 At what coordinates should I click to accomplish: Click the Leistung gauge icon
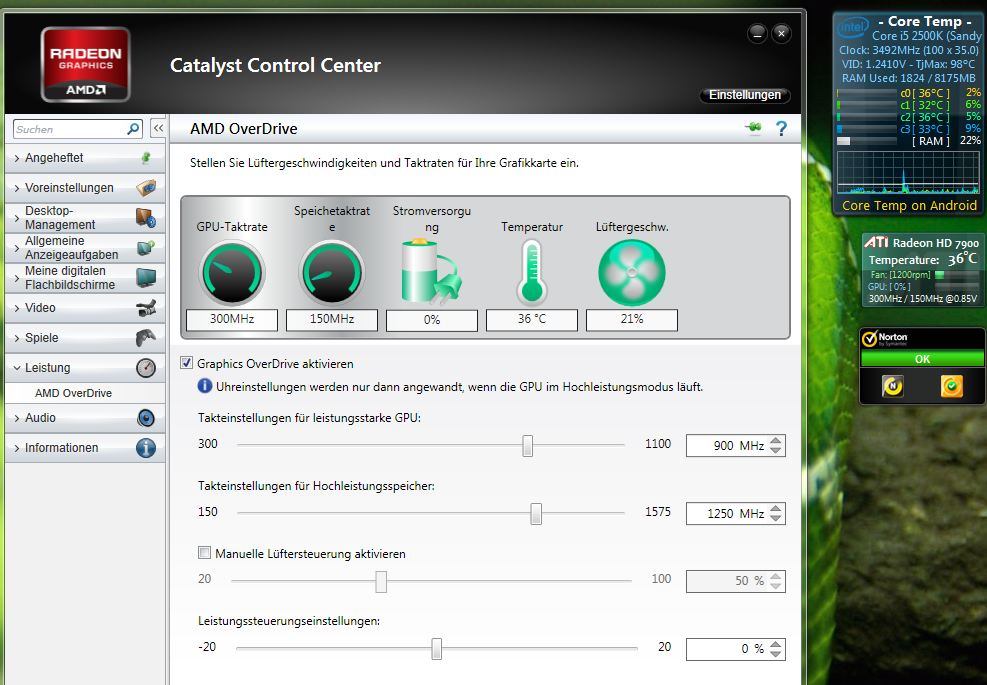tap(146, 368)
